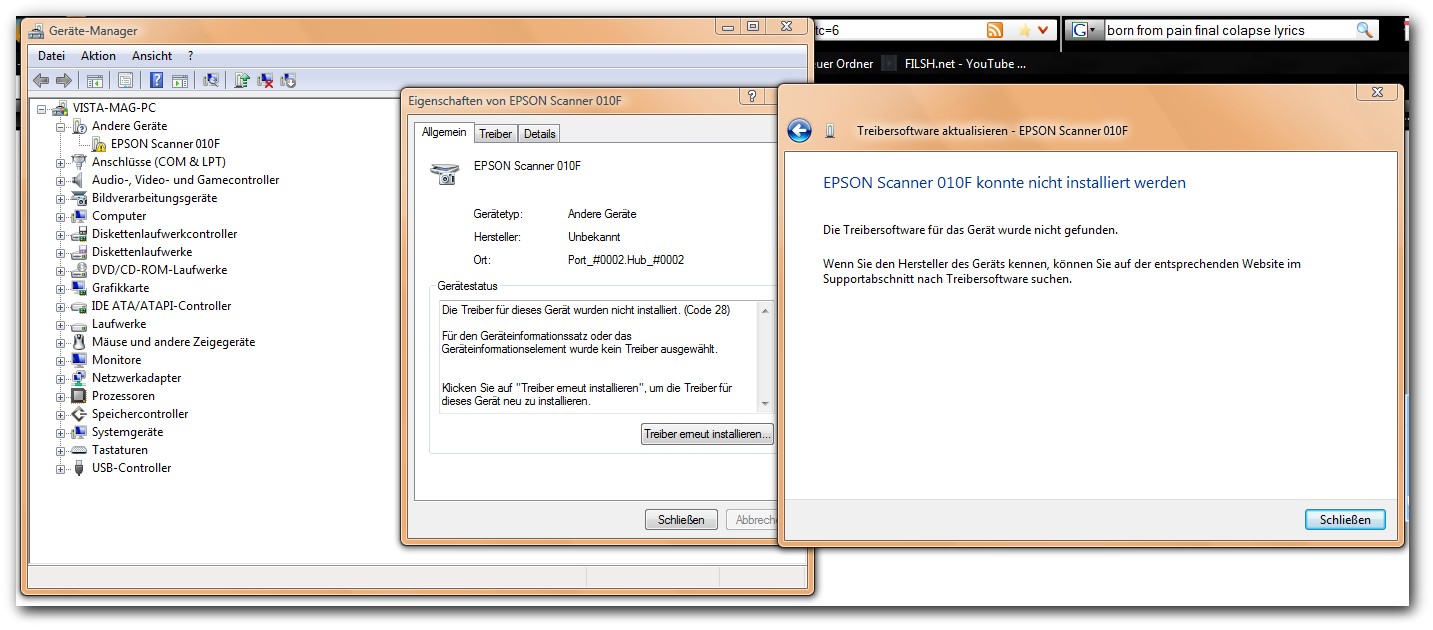Expand DVD/CD-ROM-Laufwerke node
The height and width of the screenshot is (630, 1433).
(61, 270)
